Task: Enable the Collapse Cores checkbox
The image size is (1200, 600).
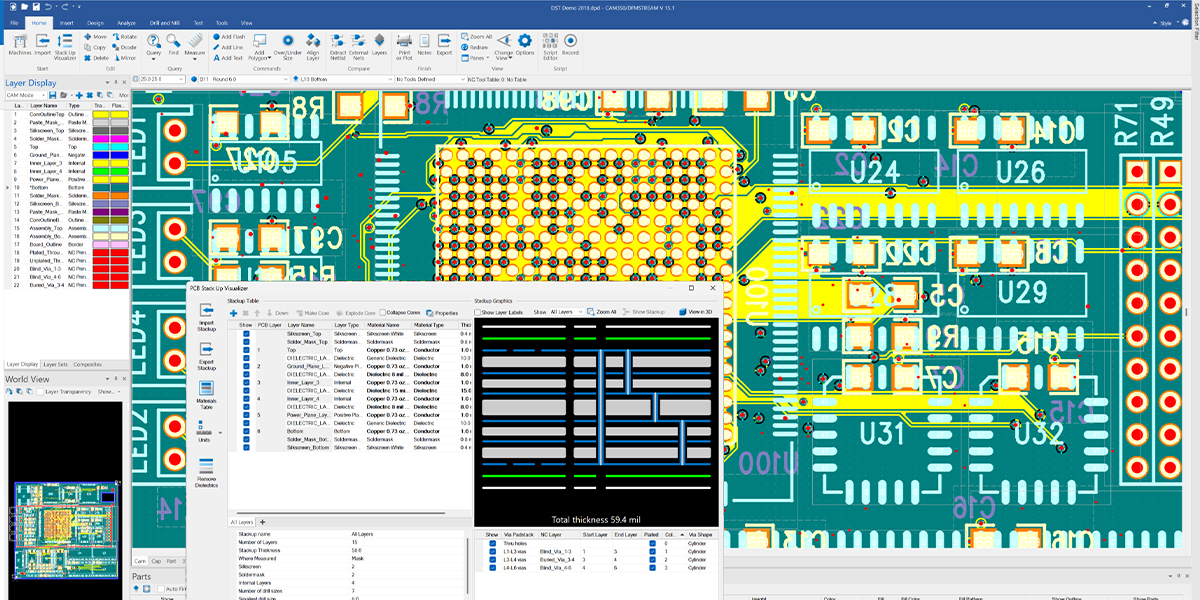Action: click(x=384, y=313)
